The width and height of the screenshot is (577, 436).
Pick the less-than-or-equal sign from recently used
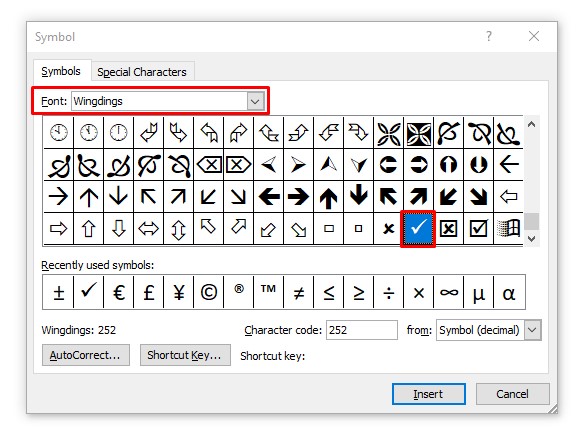[x=328, y=292]
